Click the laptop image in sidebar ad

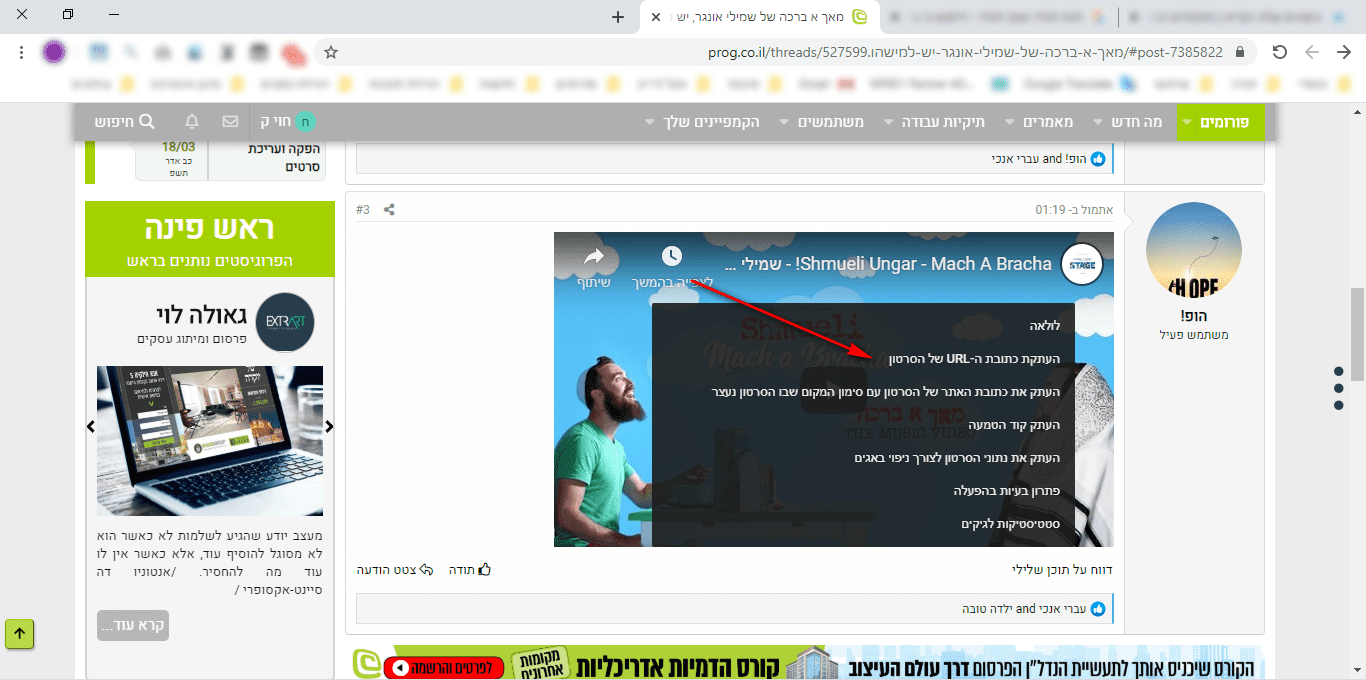(x=210, y=441)
